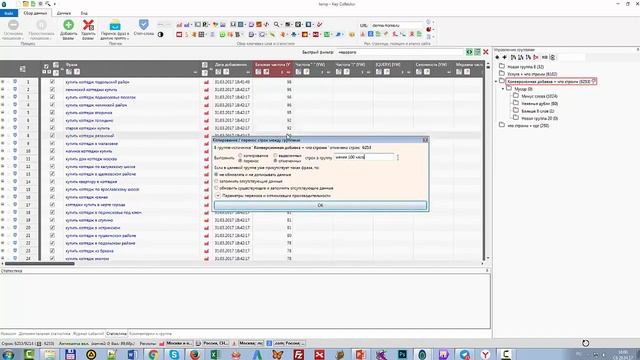Click the URL input field in ribbon
Image resolution: width=640 pixels, height=360 pixels.
point(397,25)
